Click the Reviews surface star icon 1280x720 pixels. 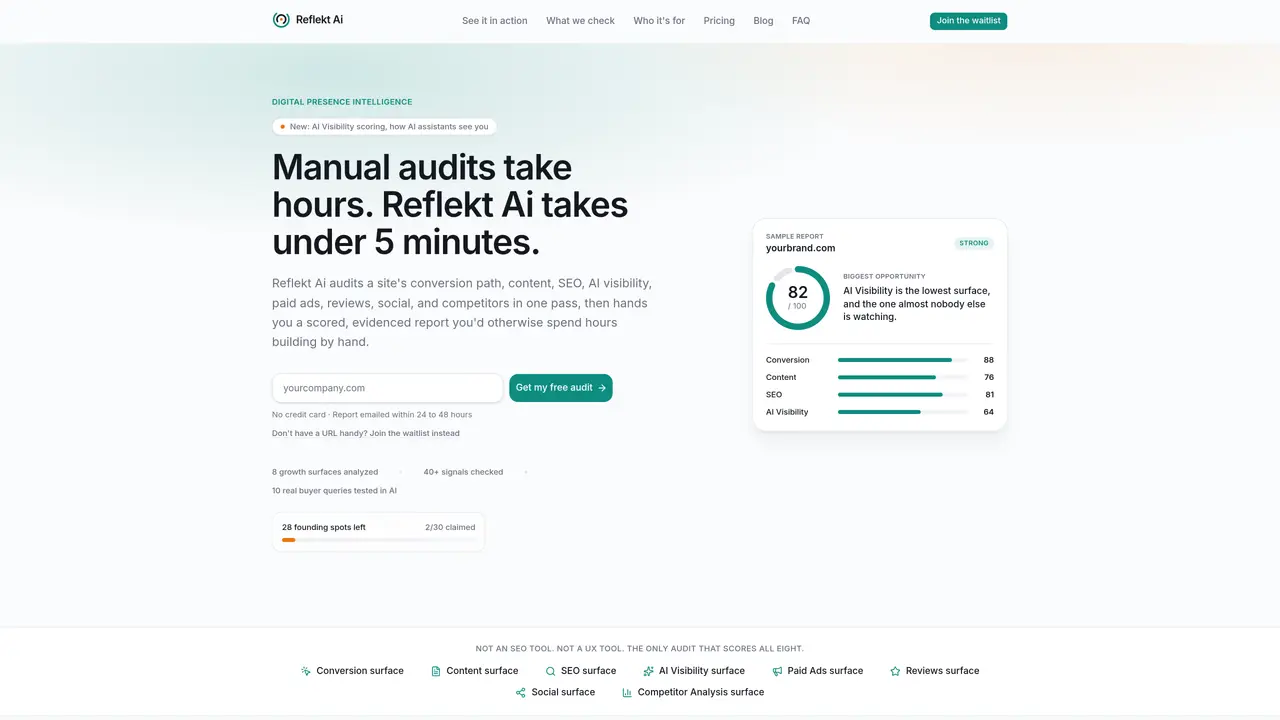895,671
